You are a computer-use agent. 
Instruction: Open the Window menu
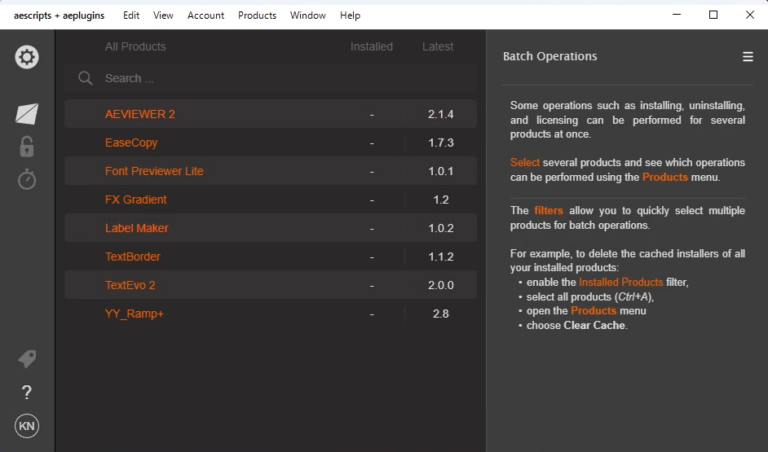click(308, 15)
